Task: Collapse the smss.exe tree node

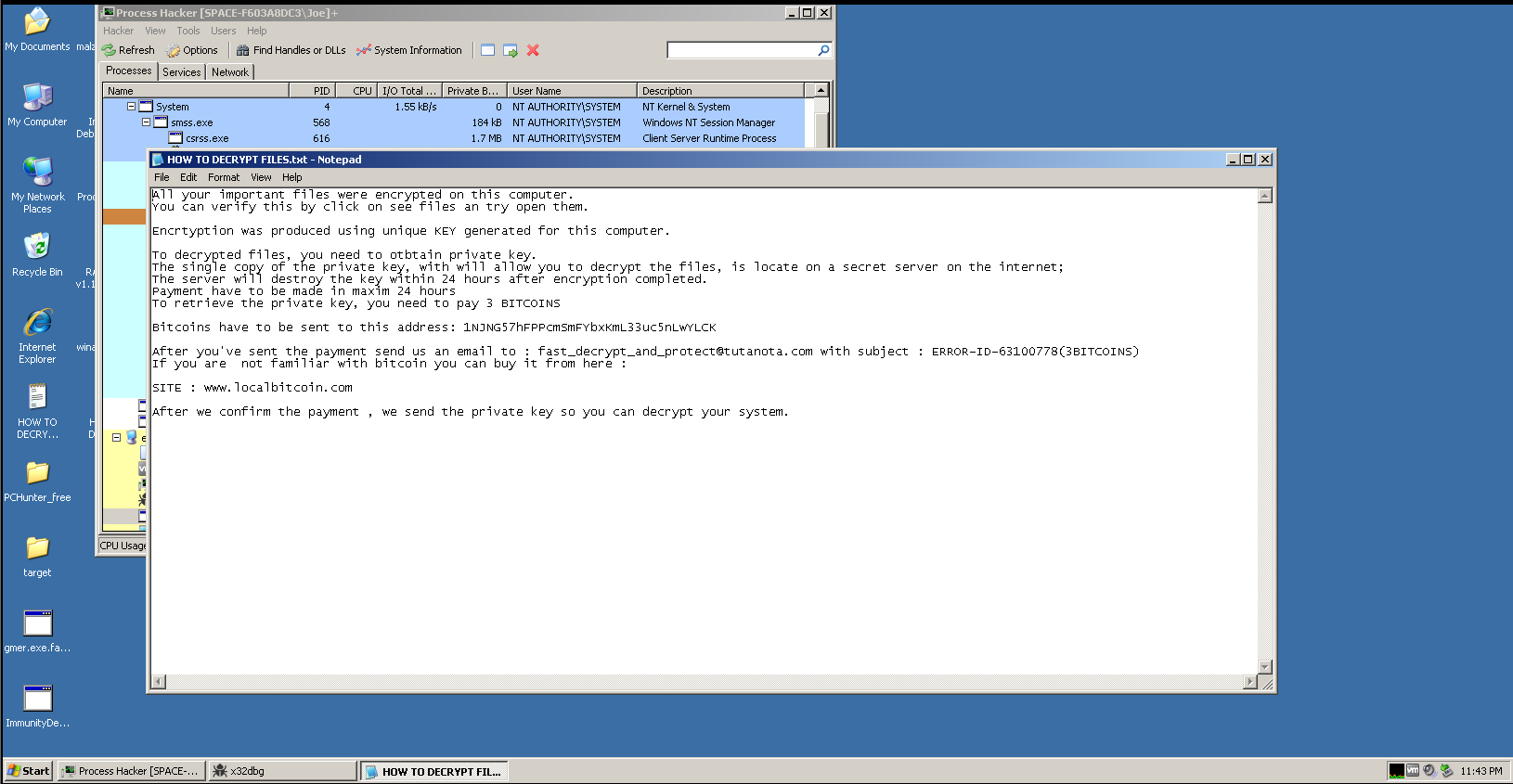Action: 146,122
